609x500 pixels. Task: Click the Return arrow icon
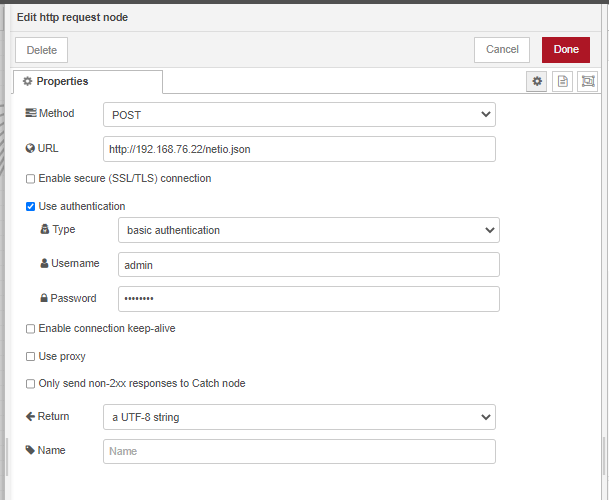(30, 416)
